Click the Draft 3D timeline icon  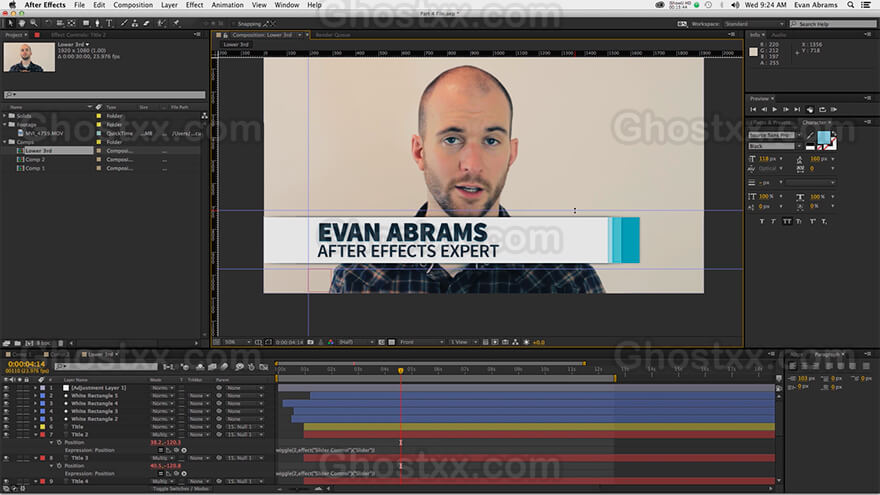pos(185,366)
